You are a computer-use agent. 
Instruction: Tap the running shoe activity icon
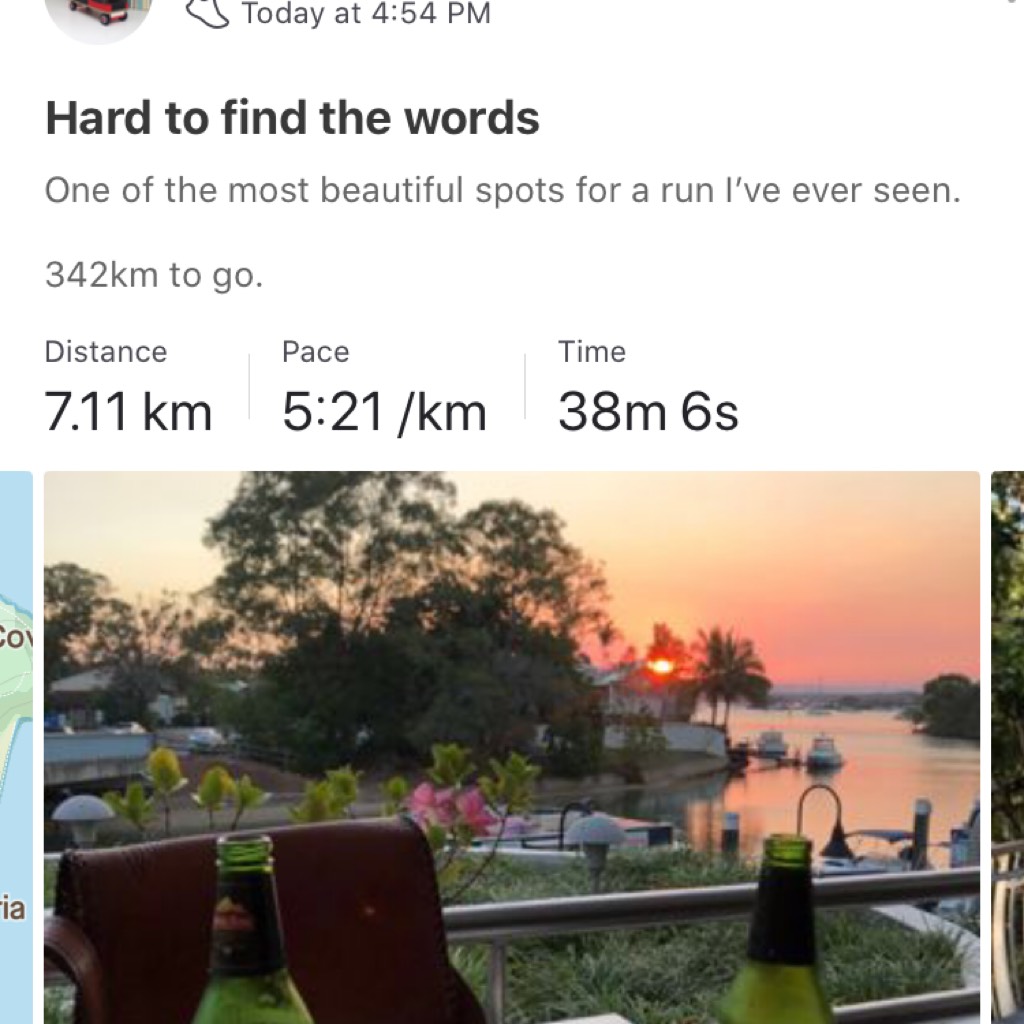(207, 14)
